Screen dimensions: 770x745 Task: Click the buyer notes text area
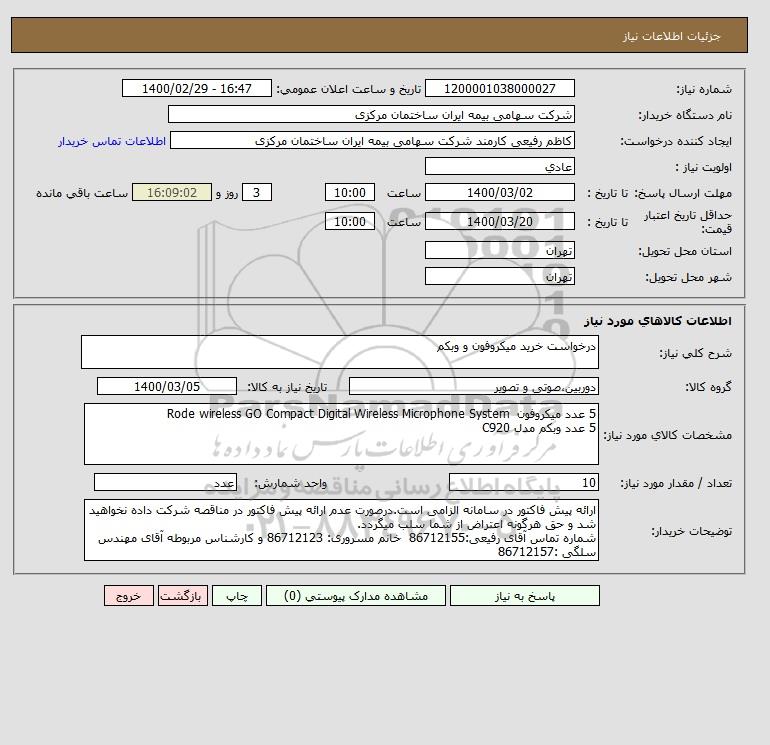click(x=341, y=530)
